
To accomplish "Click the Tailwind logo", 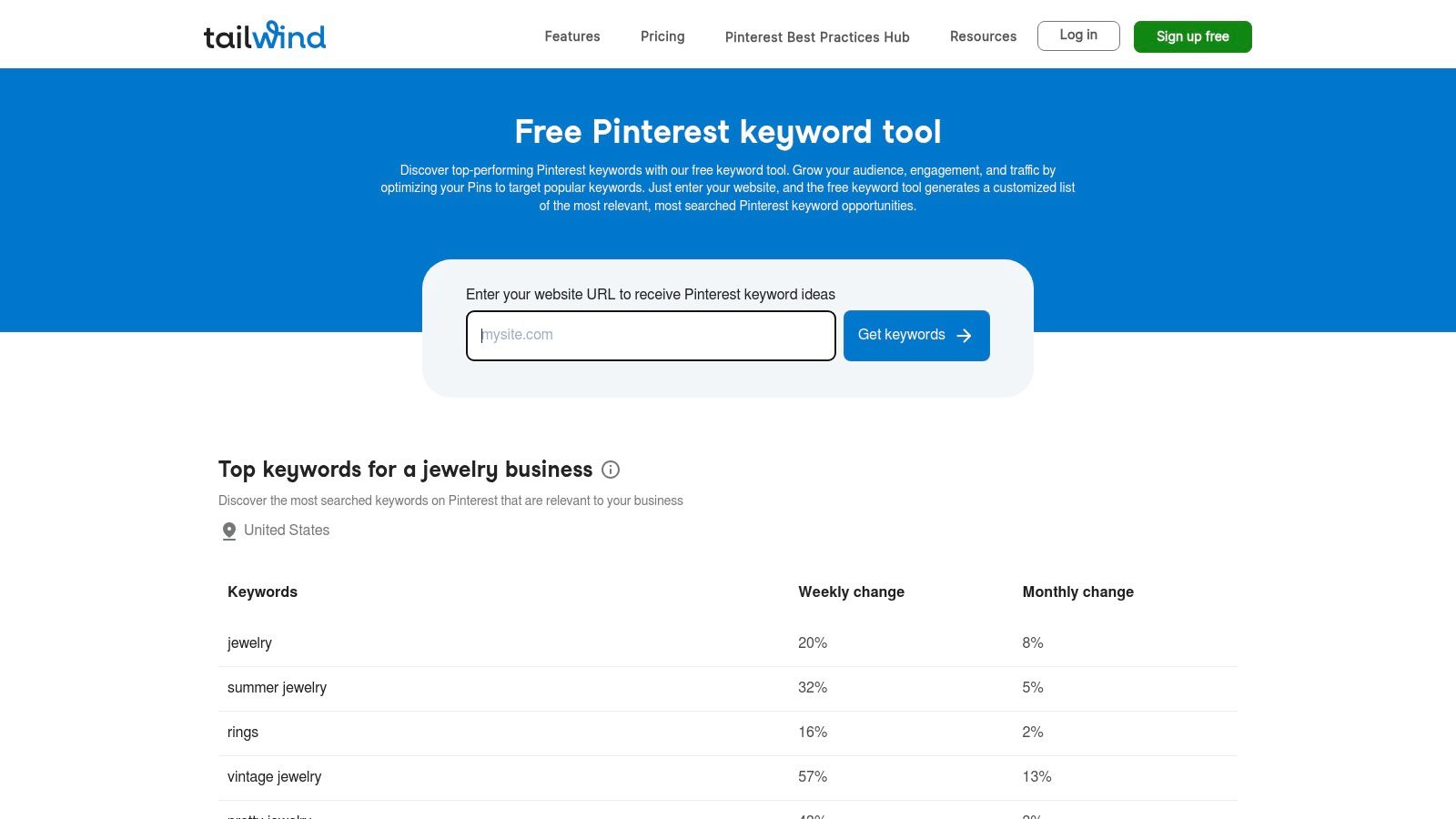I will [x=265, y=36].
